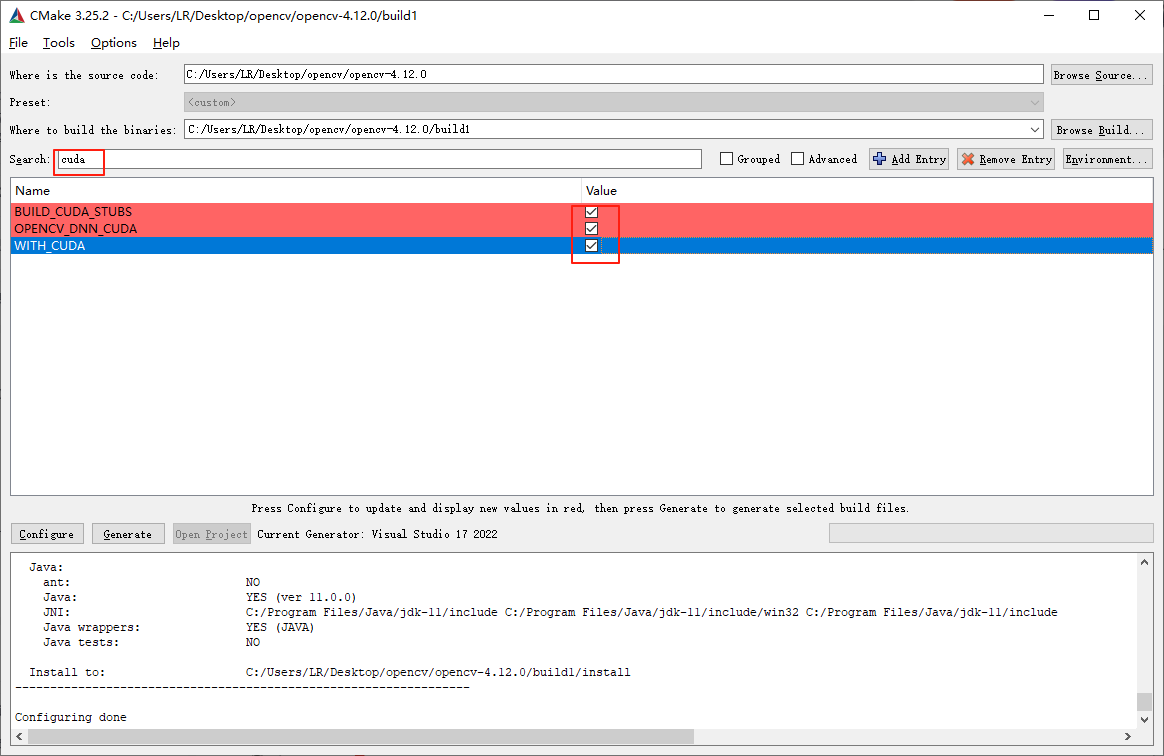
Task: Click the progress bar next to generator
Action: [x=991, y=533]
